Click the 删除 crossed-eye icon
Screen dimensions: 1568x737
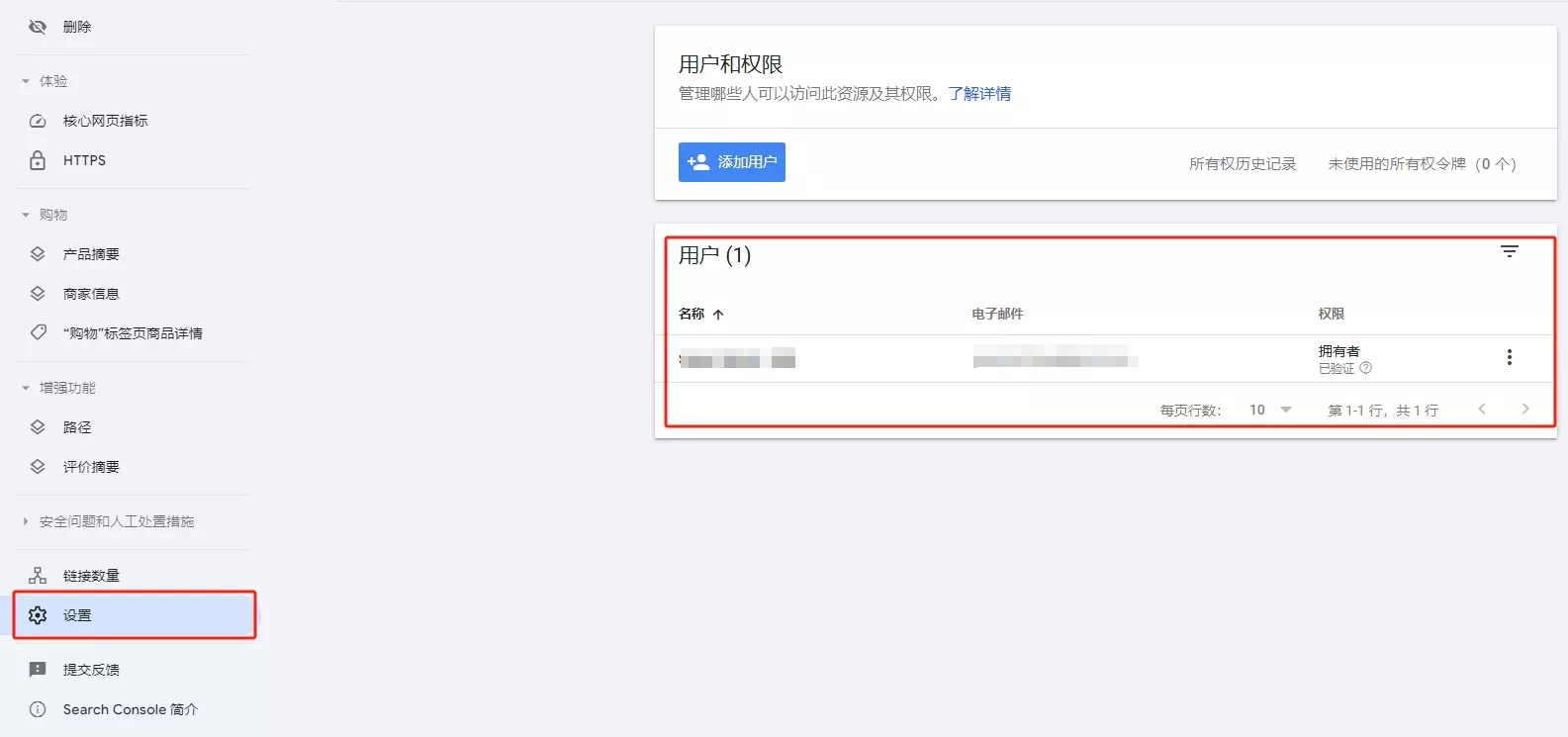38,27
